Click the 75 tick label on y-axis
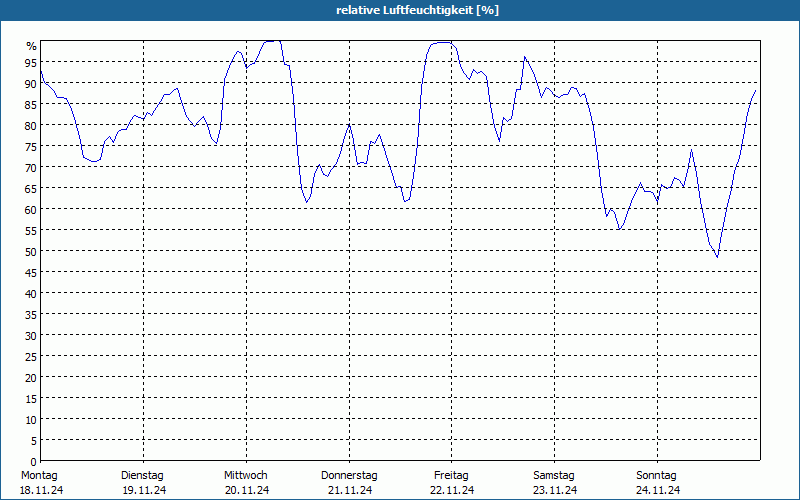Screen dimensions: 800x500 (31, 146)
